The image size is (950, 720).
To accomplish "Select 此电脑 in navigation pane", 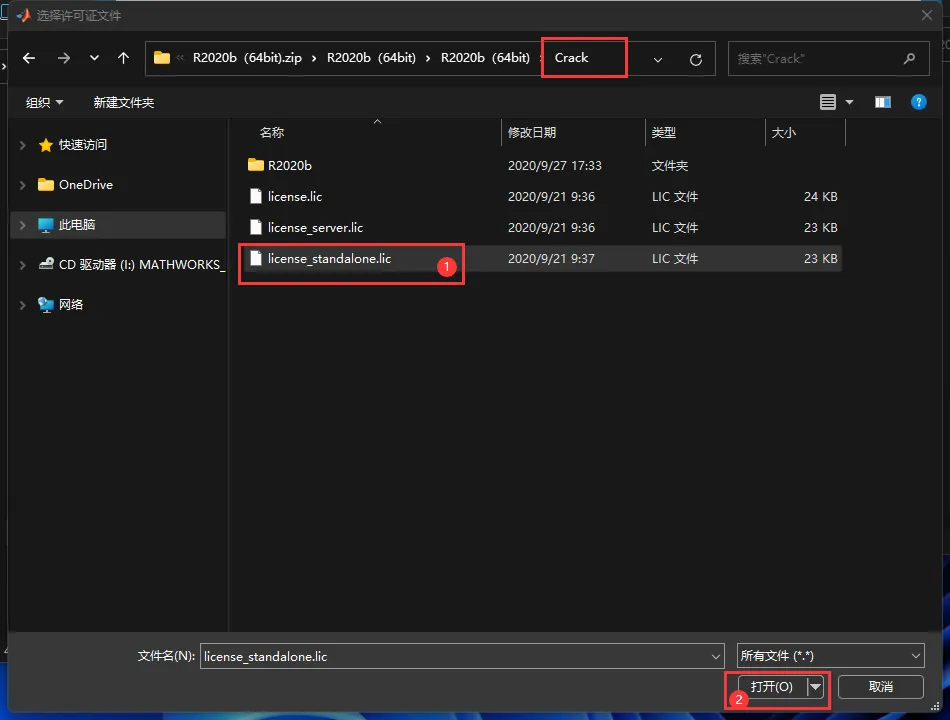I will (76, 225).
